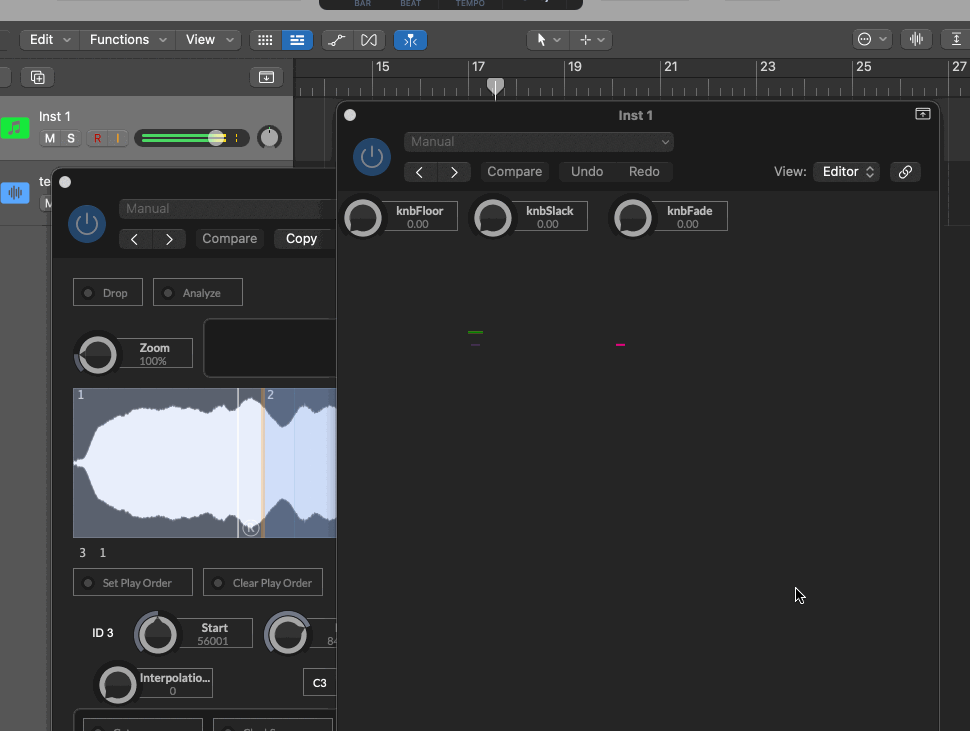
Task: Toggle the automation curve button
Action: (337, 40)
